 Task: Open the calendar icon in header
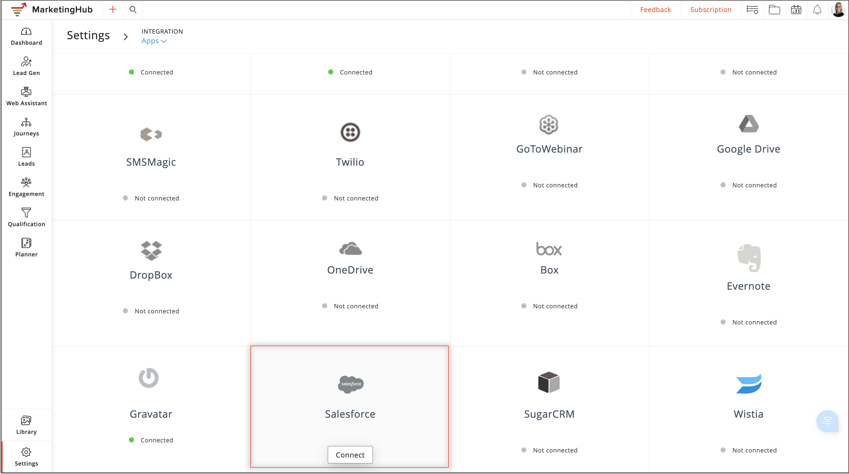coord(796,9)
